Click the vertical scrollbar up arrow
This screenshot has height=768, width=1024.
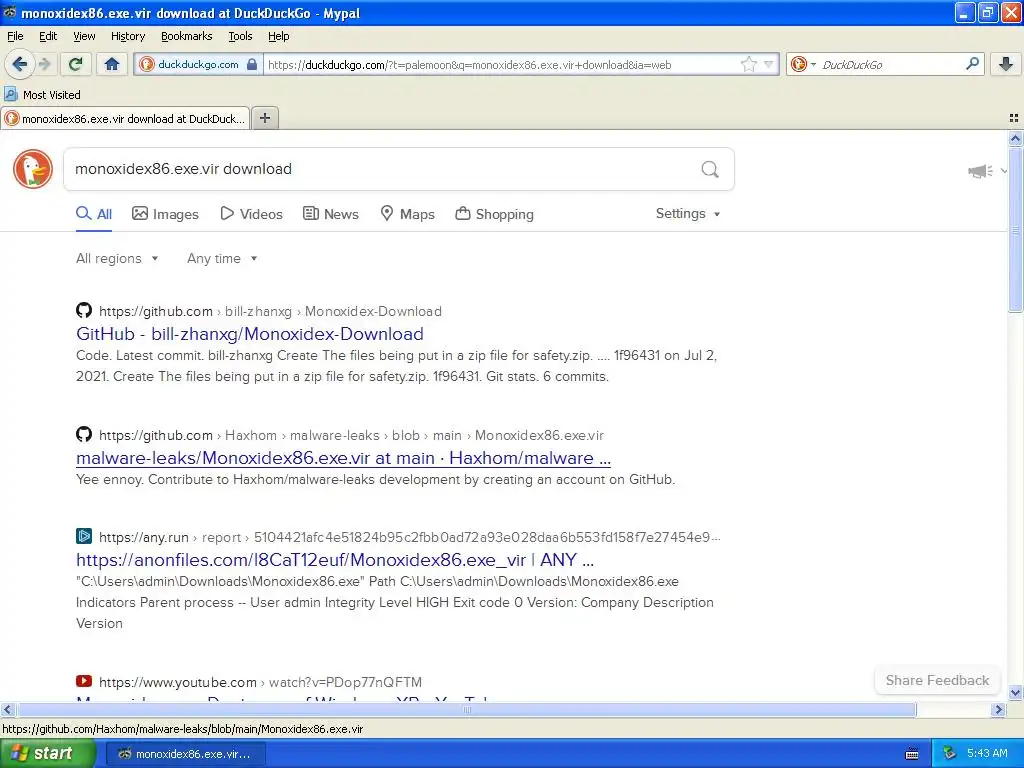point(1015,138)
